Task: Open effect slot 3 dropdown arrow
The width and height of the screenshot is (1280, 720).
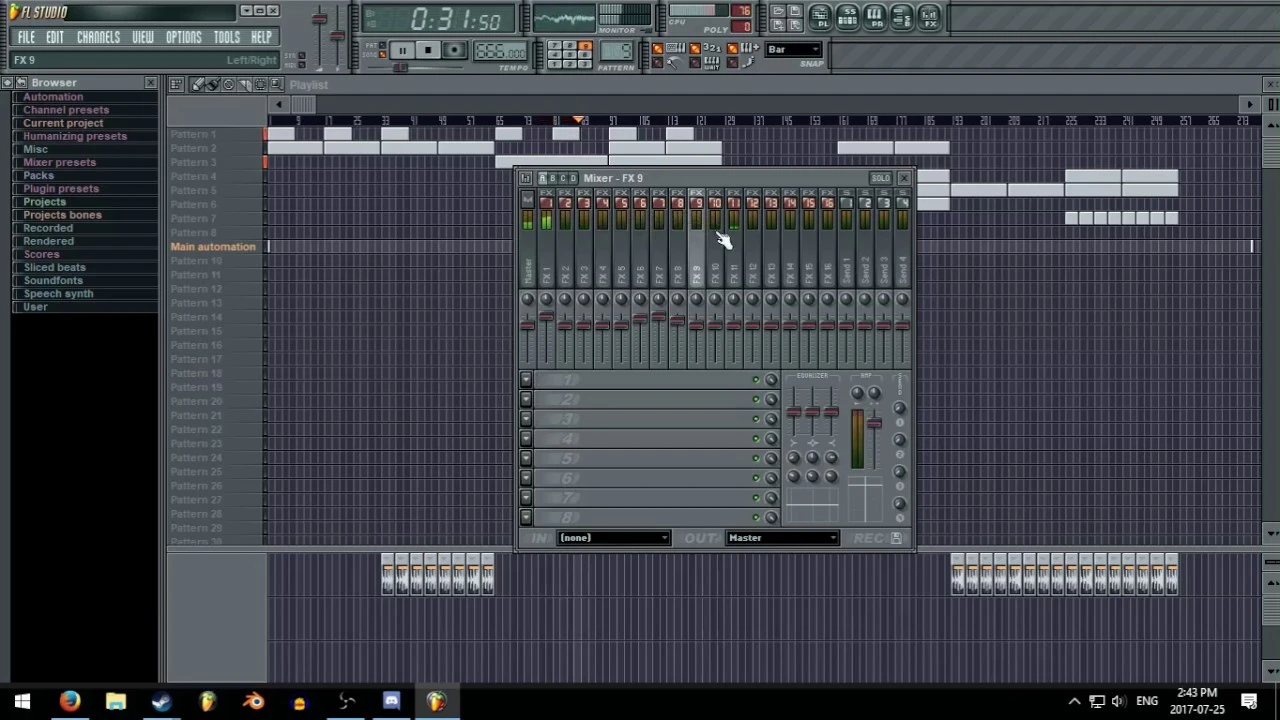Action: click(525, 419)
